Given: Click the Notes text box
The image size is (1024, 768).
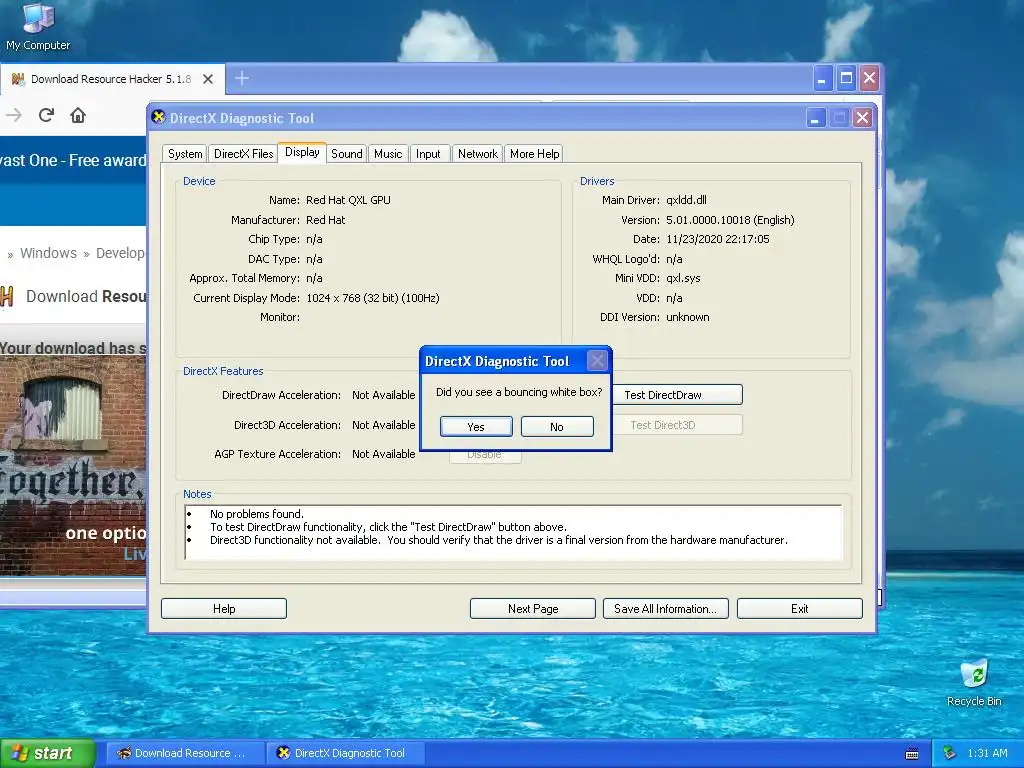Looking at the screenshot, I should [513, 532].
